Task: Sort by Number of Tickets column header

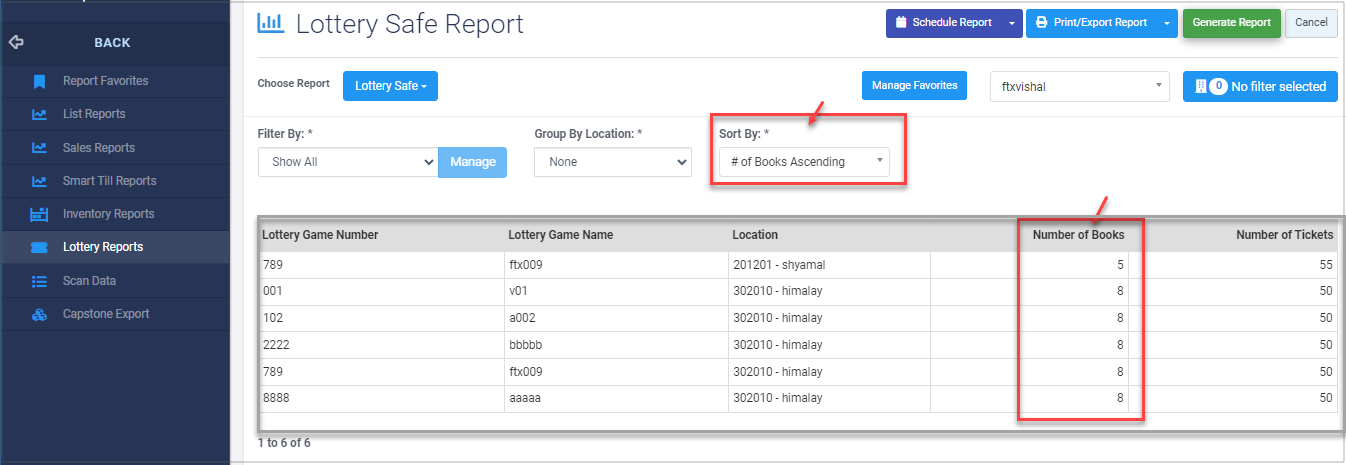Action: point(1284,235)
